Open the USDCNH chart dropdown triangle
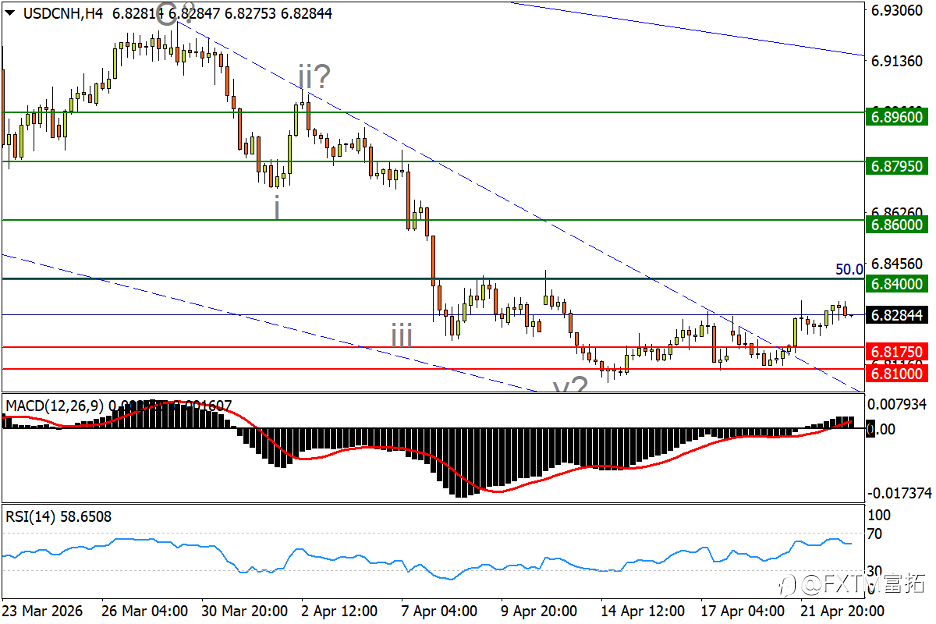Viewport: 936px width, 624px height. (10, 13)
